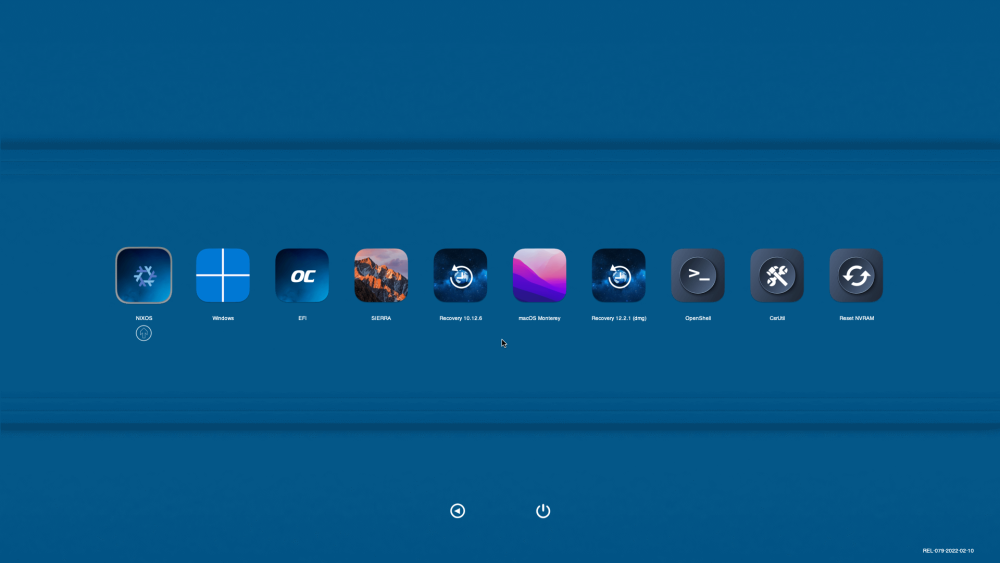
Task: Click the "Recovery 10.12.6" label
Action: click(x=460, y=318)
